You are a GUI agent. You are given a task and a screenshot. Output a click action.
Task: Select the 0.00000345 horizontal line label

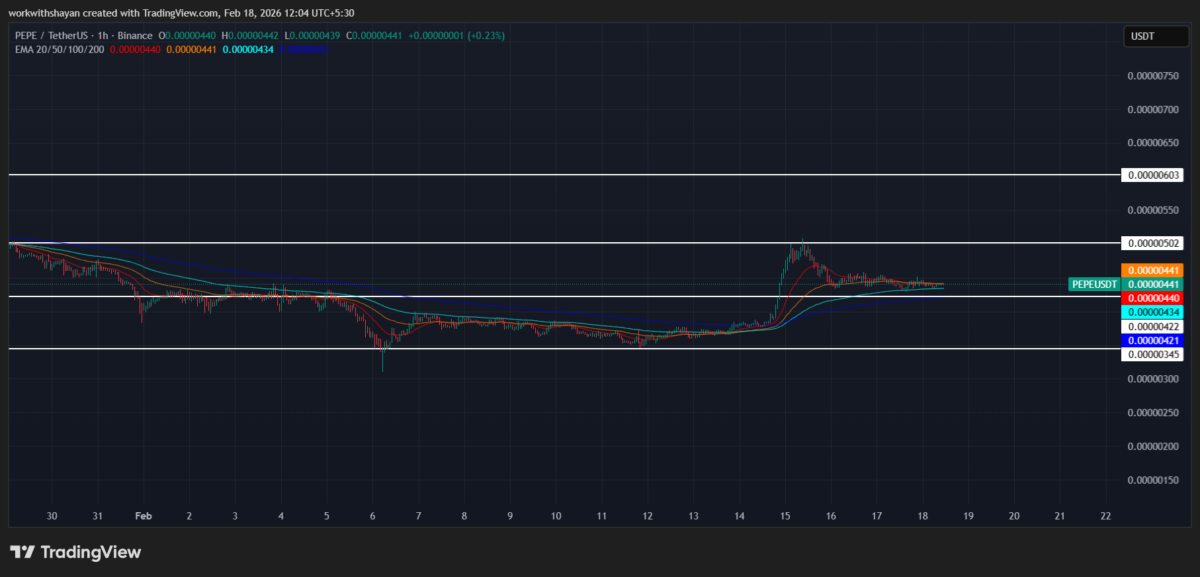(1153, 354)
